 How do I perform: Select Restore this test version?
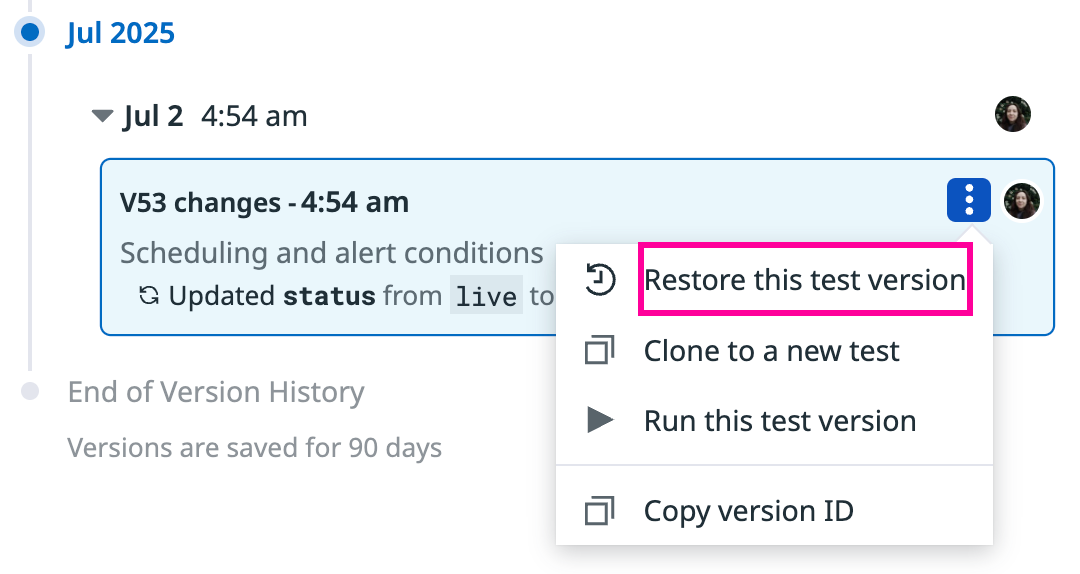[804, 280]
